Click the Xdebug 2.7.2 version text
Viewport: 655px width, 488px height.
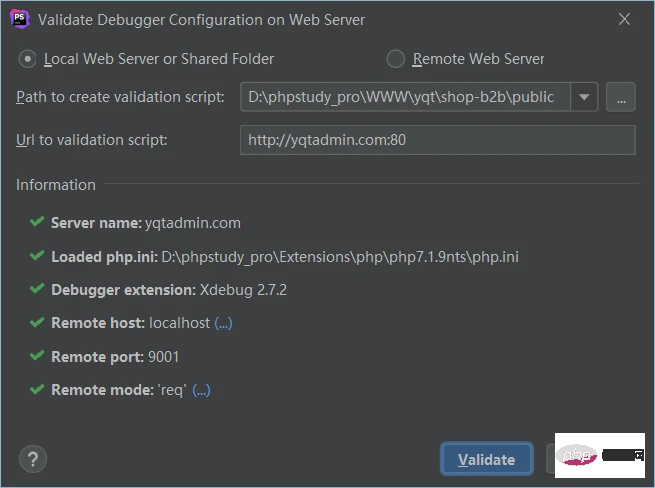tap(243, 290)
